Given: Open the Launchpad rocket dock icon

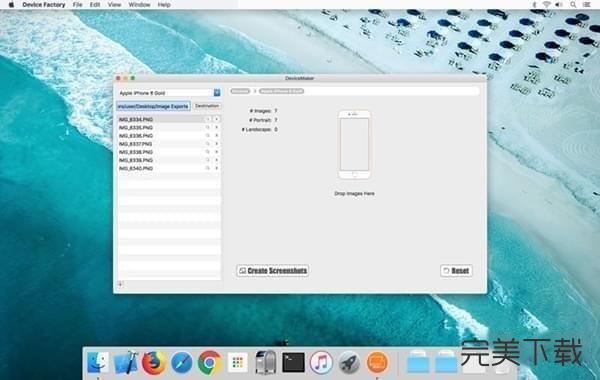Looking at the screenshot, I should click(x=349, y=362).
